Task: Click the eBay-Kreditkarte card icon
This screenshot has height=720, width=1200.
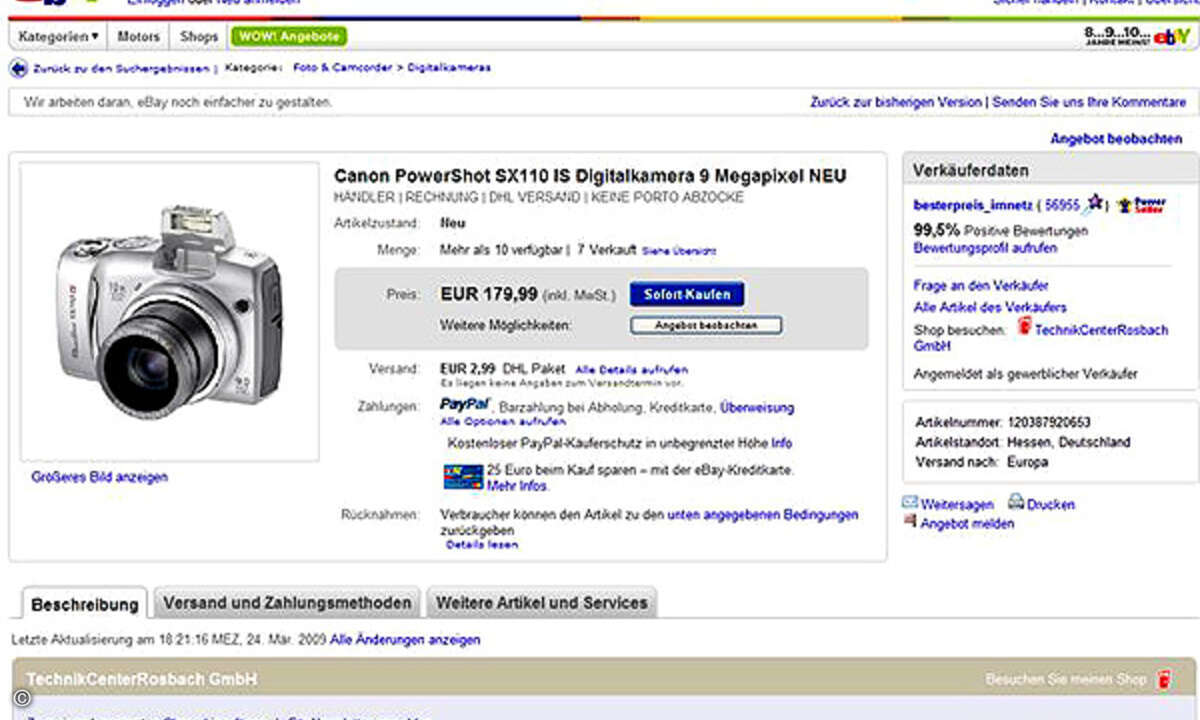Action: [463, 476]
